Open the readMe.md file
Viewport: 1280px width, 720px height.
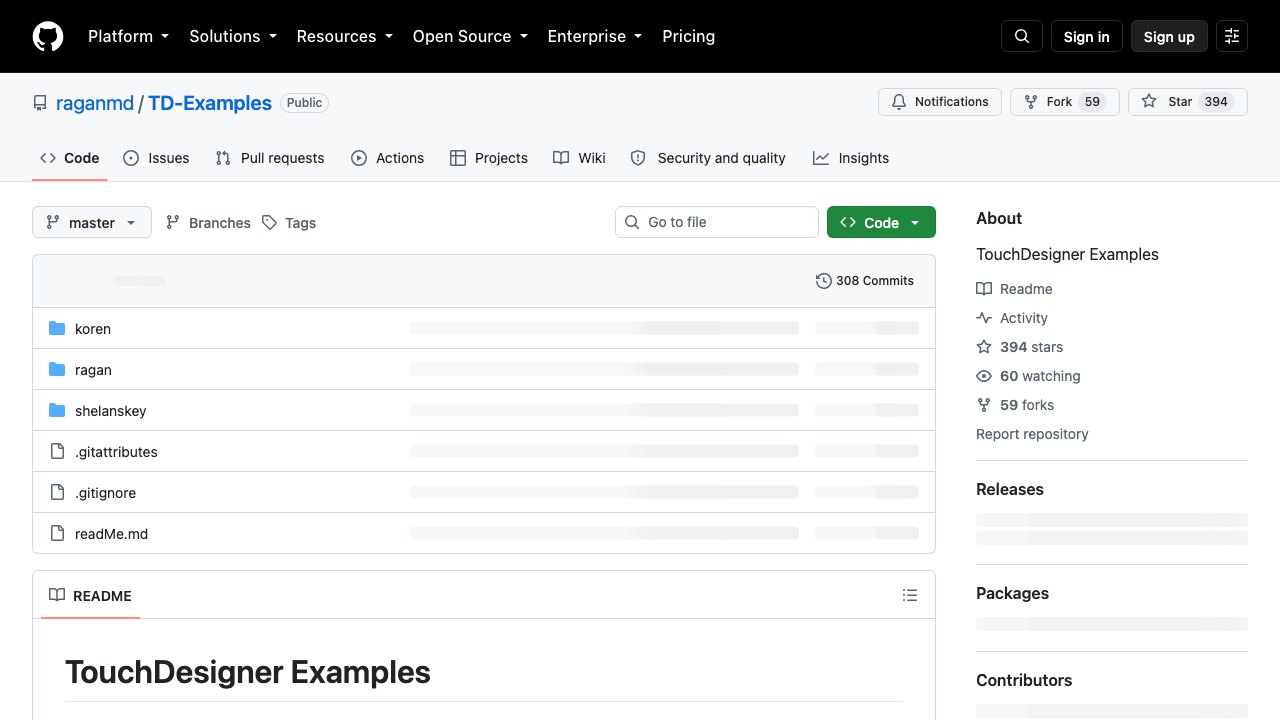(x=111, y=534)
